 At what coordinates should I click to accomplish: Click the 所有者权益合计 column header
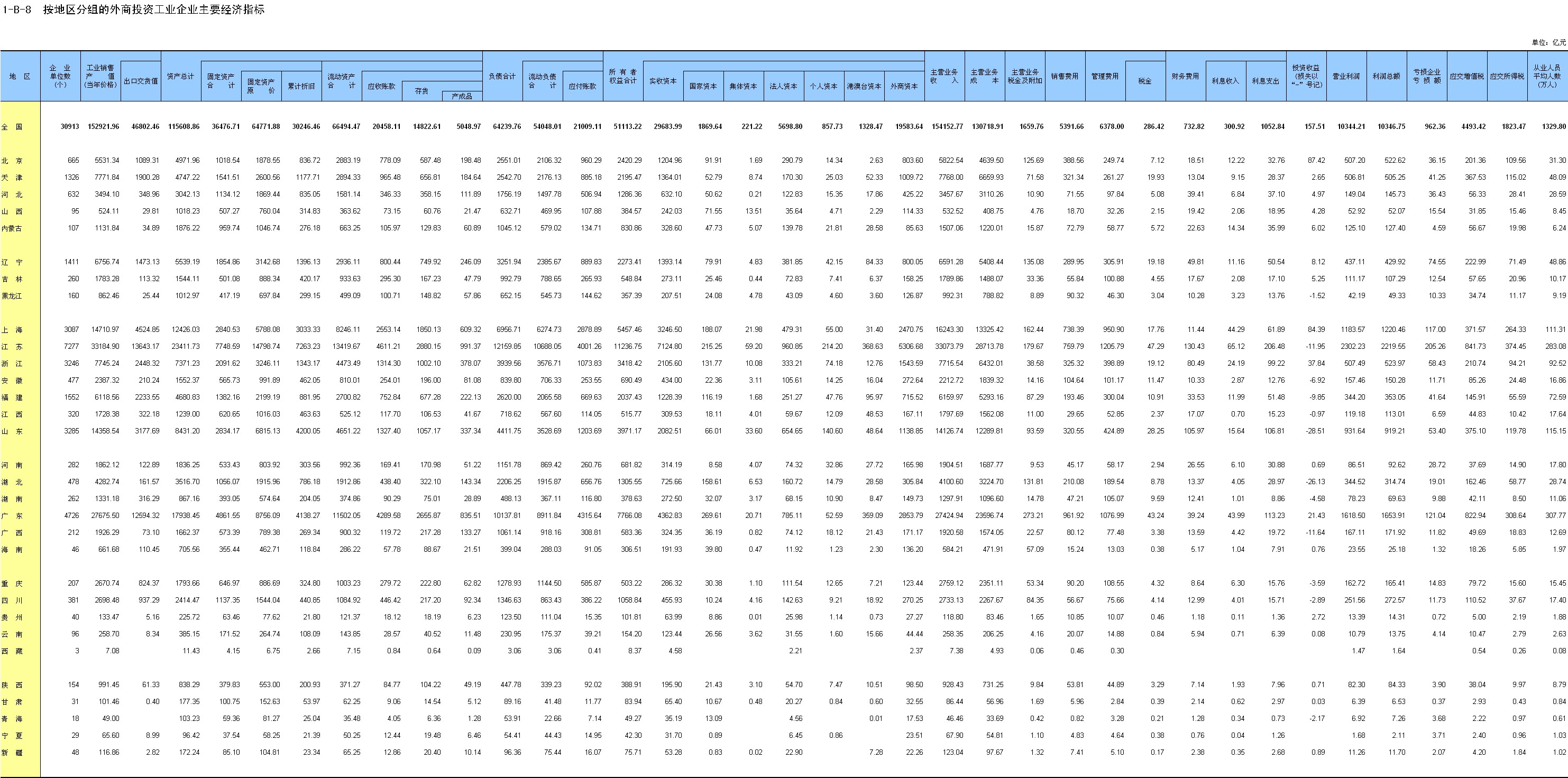coord(622,76)
